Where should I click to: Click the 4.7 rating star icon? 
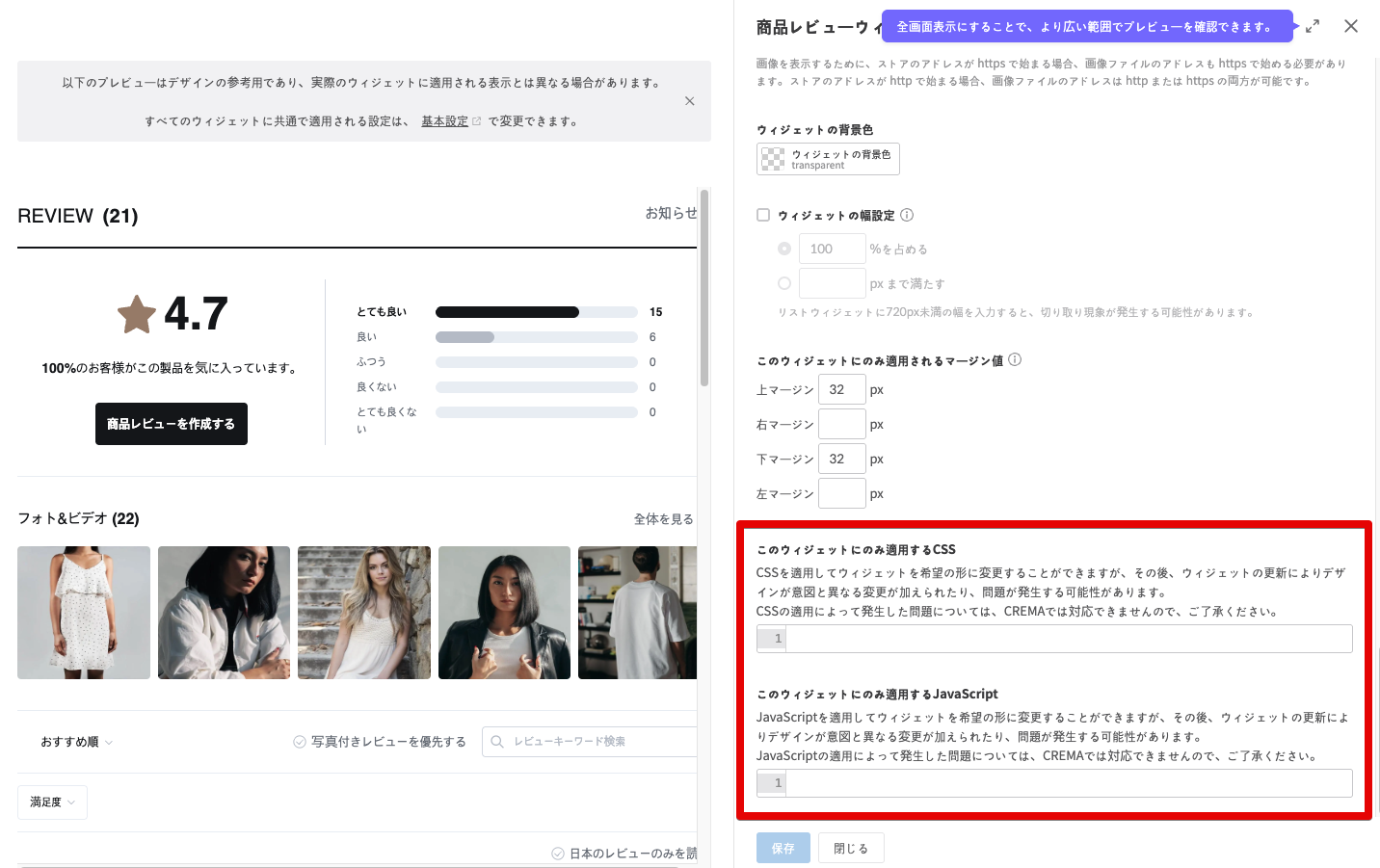point(137,314)
